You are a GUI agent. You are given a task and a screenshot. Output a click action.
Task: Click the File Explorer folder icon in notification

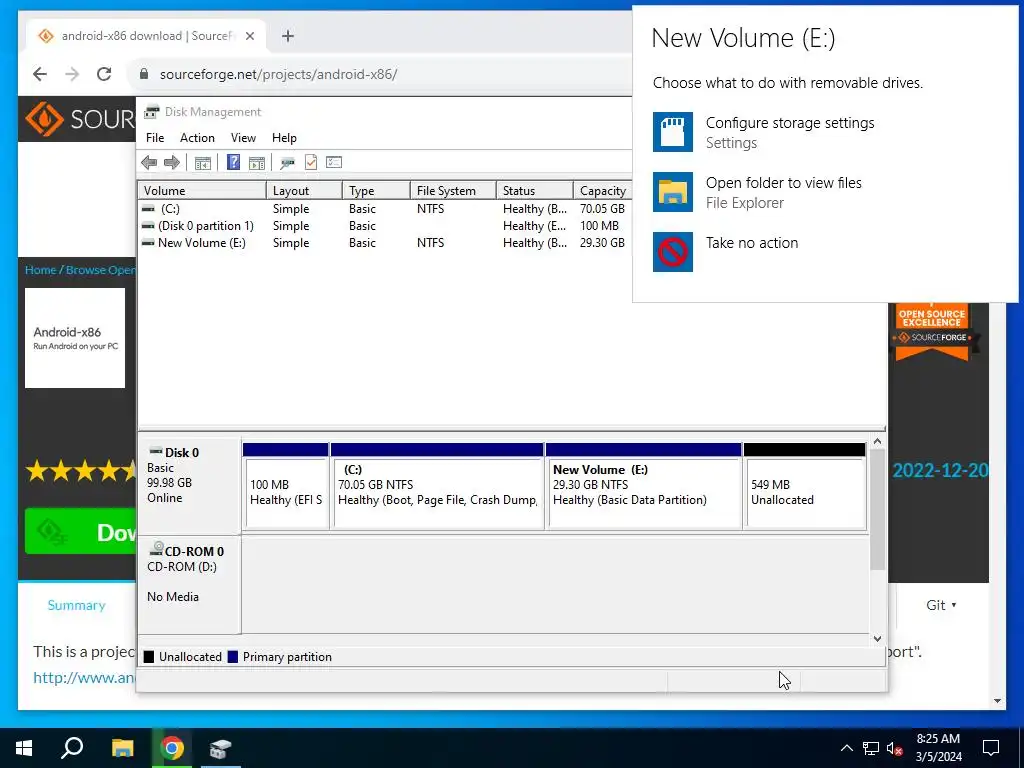[673, 192]
